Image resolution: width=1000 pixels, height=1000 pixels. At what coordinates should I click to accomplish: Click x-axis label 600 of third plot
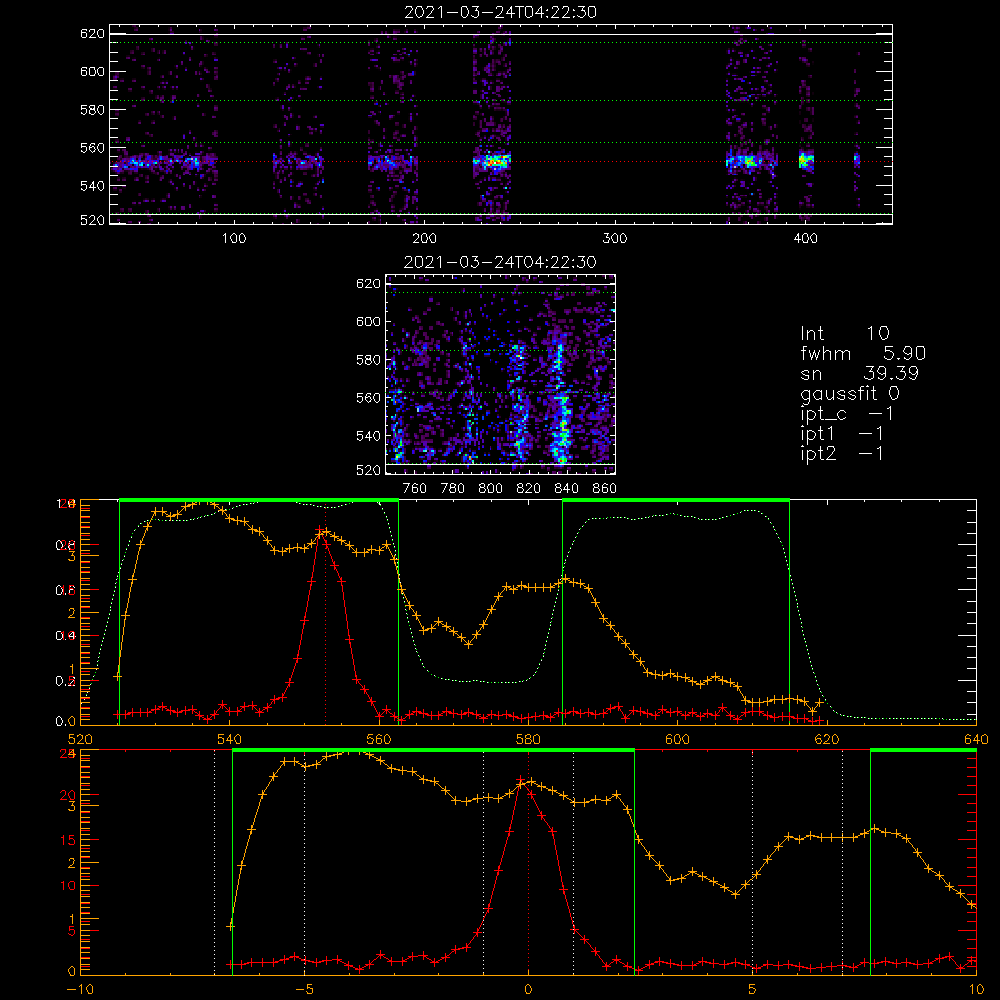click(677, 739)
